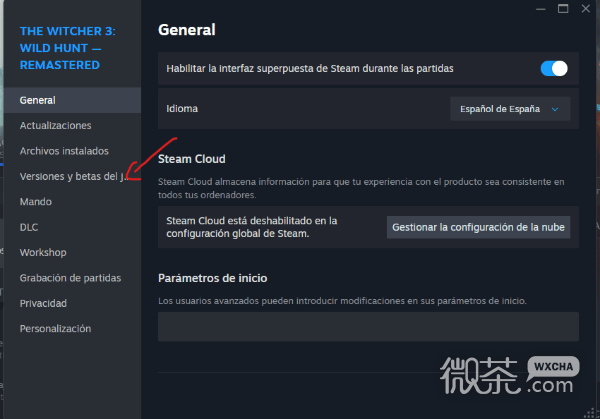Image resolution: width=600 pixels, height=419 pixels.
Task: Click The Witcher 3 game title link
Action: tap(68, 48)
